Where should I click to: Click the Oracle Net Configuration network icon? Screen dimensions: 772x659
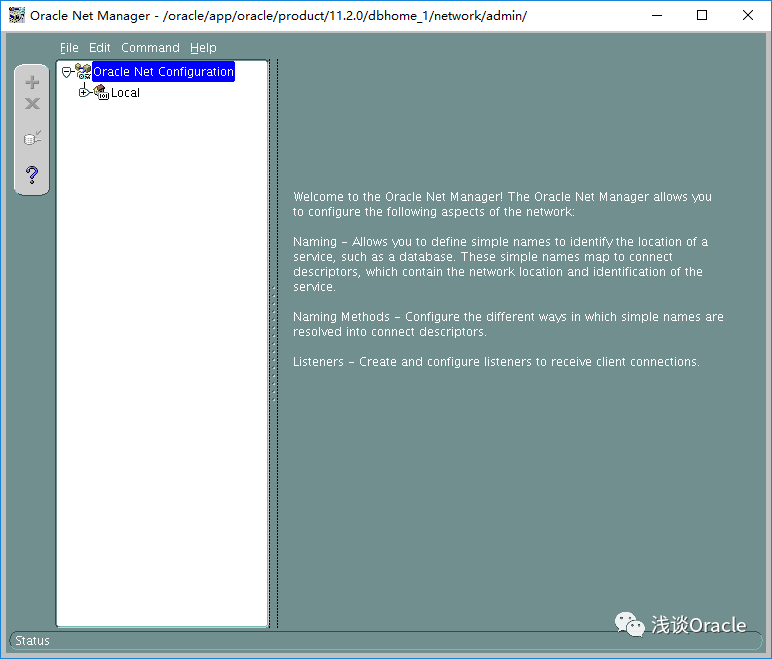pos(83,71)
